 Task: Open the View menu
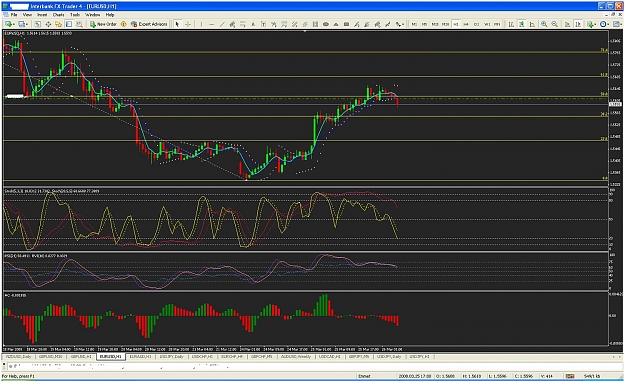click(27, 15)
